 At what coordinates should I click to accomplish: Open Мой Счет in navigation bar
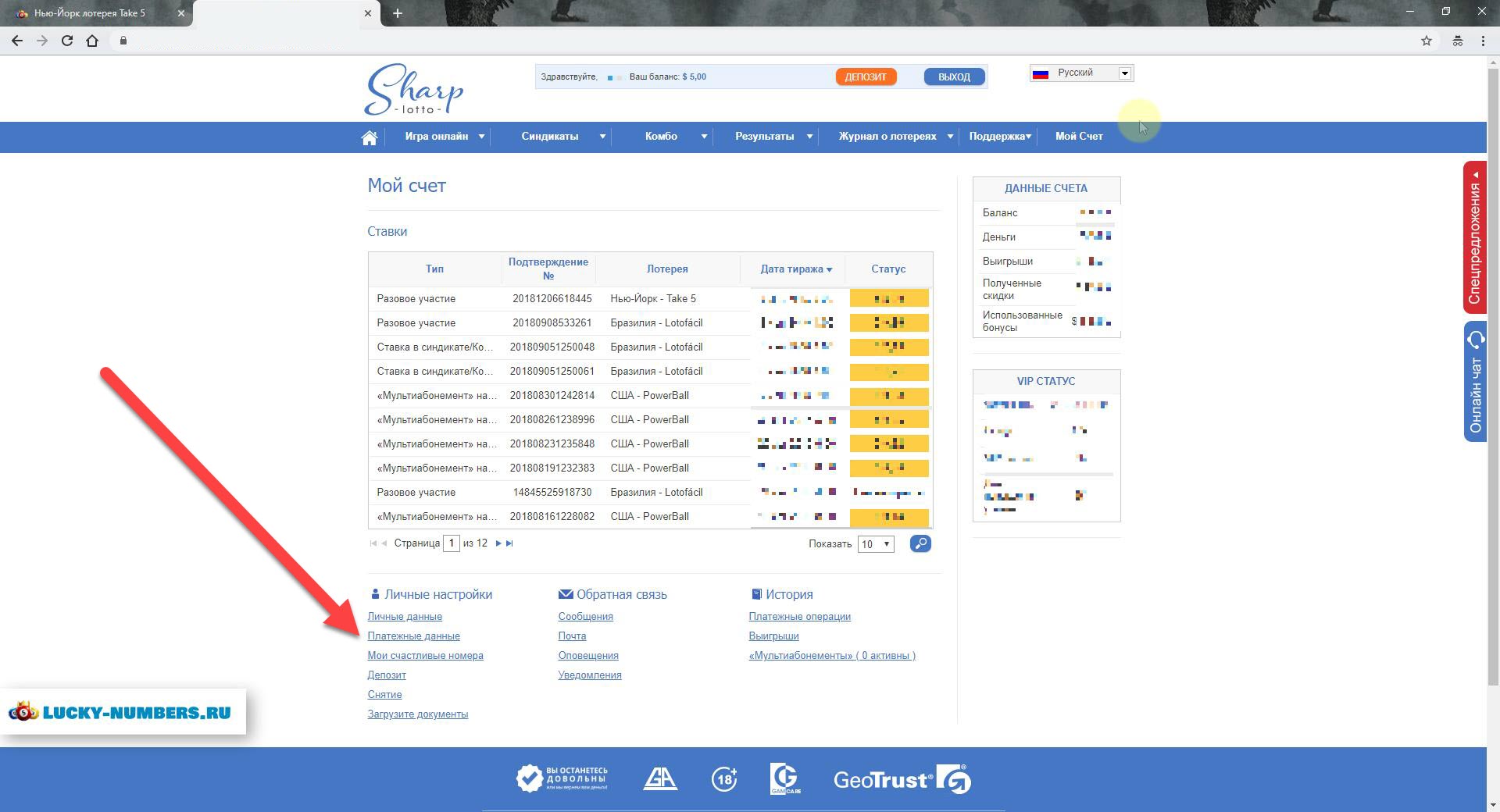pyautogui.click(x=1078, y=137)
